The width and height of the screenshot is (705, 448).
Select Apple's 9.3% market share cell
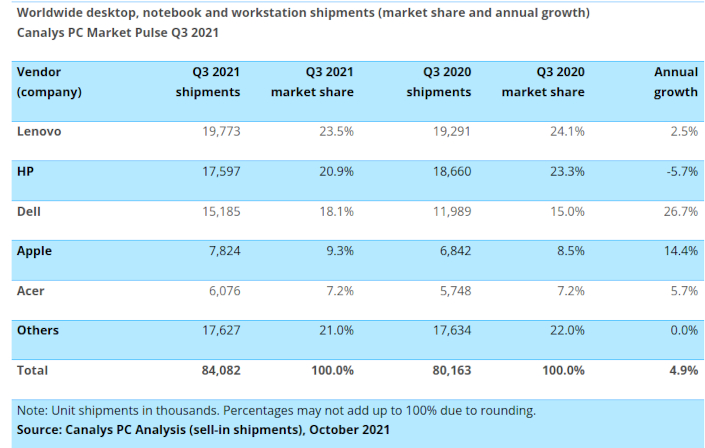[x=339, y=251]
